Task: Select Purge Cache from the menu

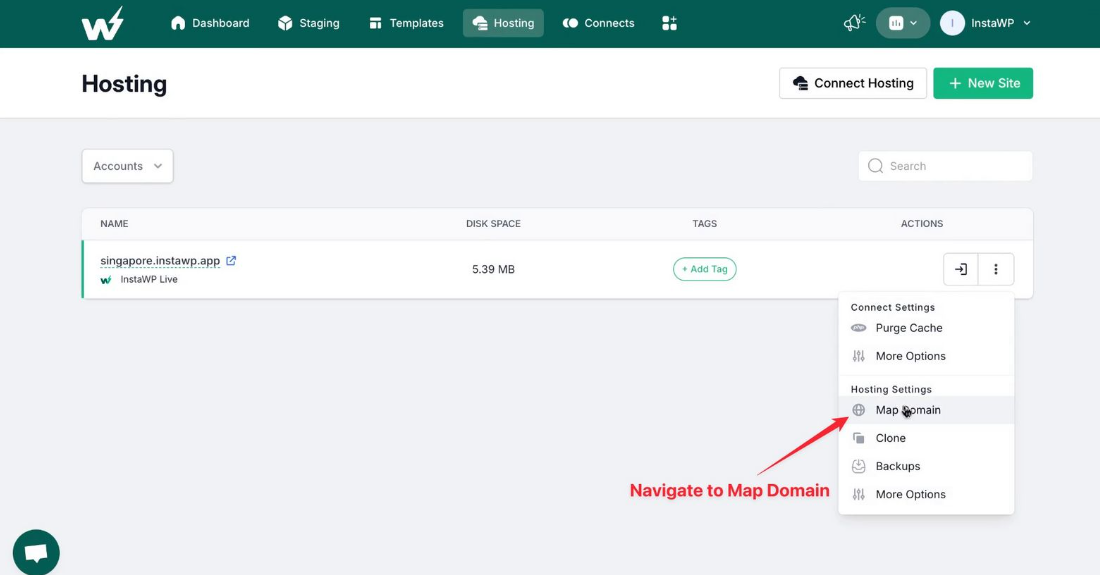Action: pos(926,328)
